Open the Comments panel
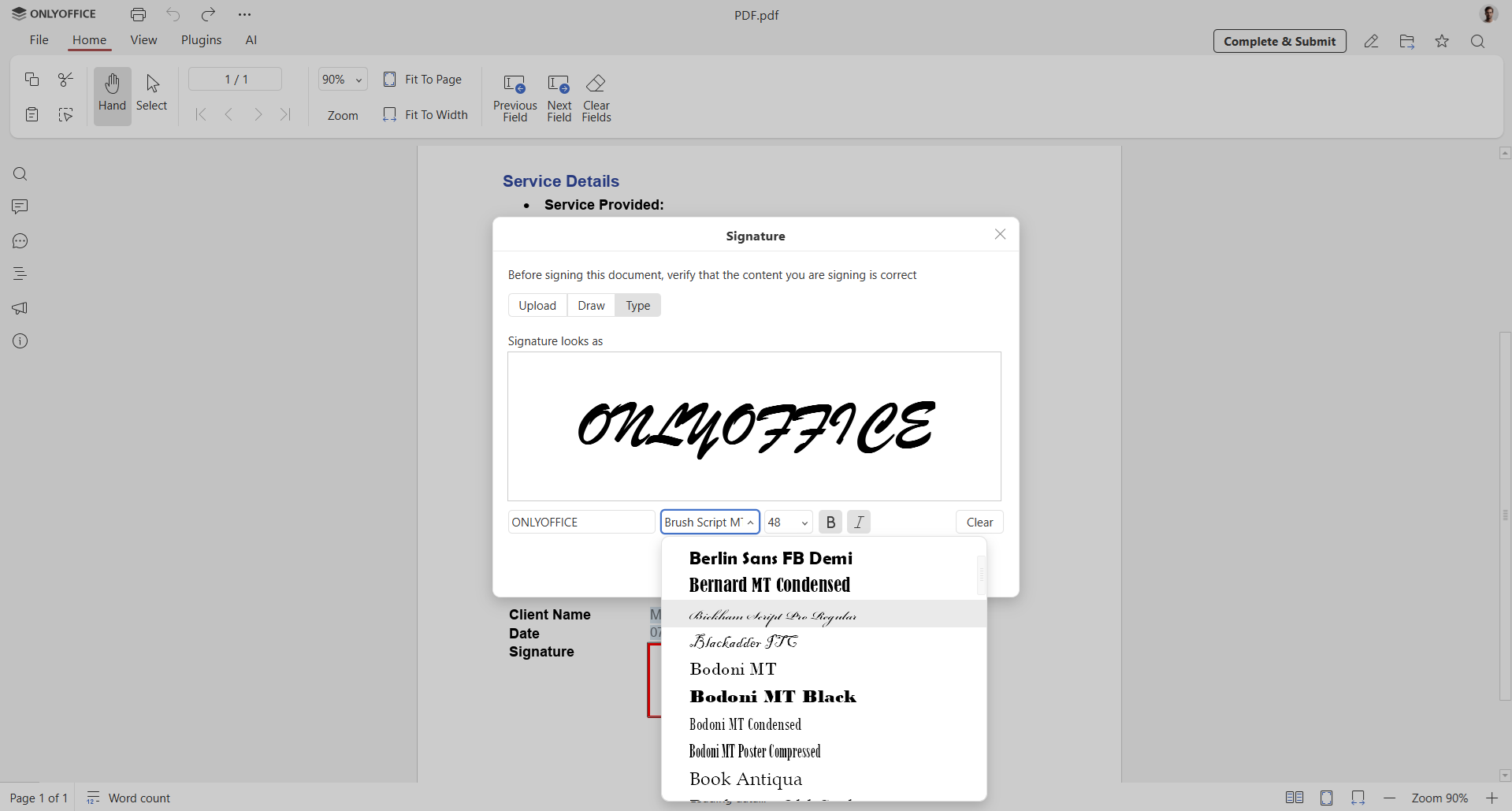Image resolution: width=1512 pixels, height=811 pixels. coord(20,206)
